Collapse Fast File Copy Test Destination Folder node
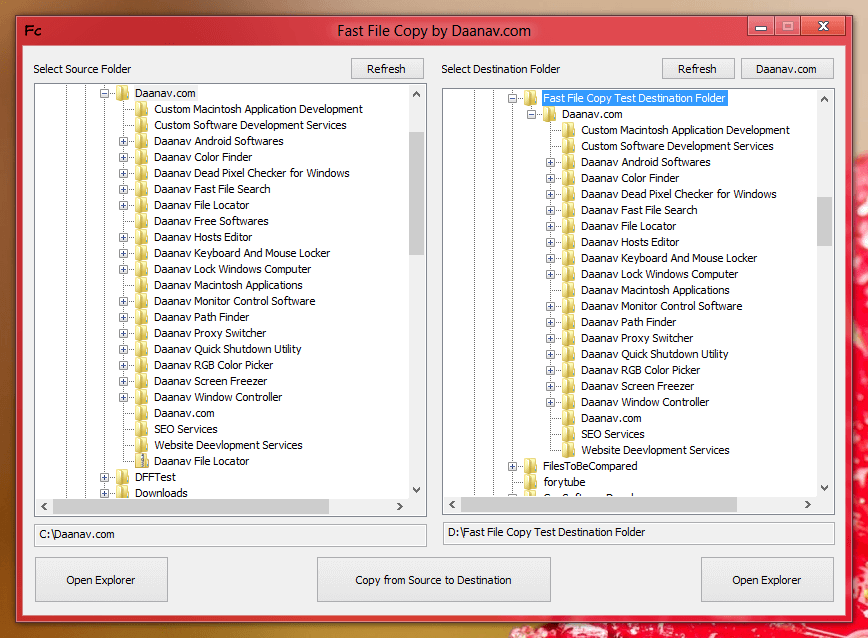868x638 pixels. [513, 98]
